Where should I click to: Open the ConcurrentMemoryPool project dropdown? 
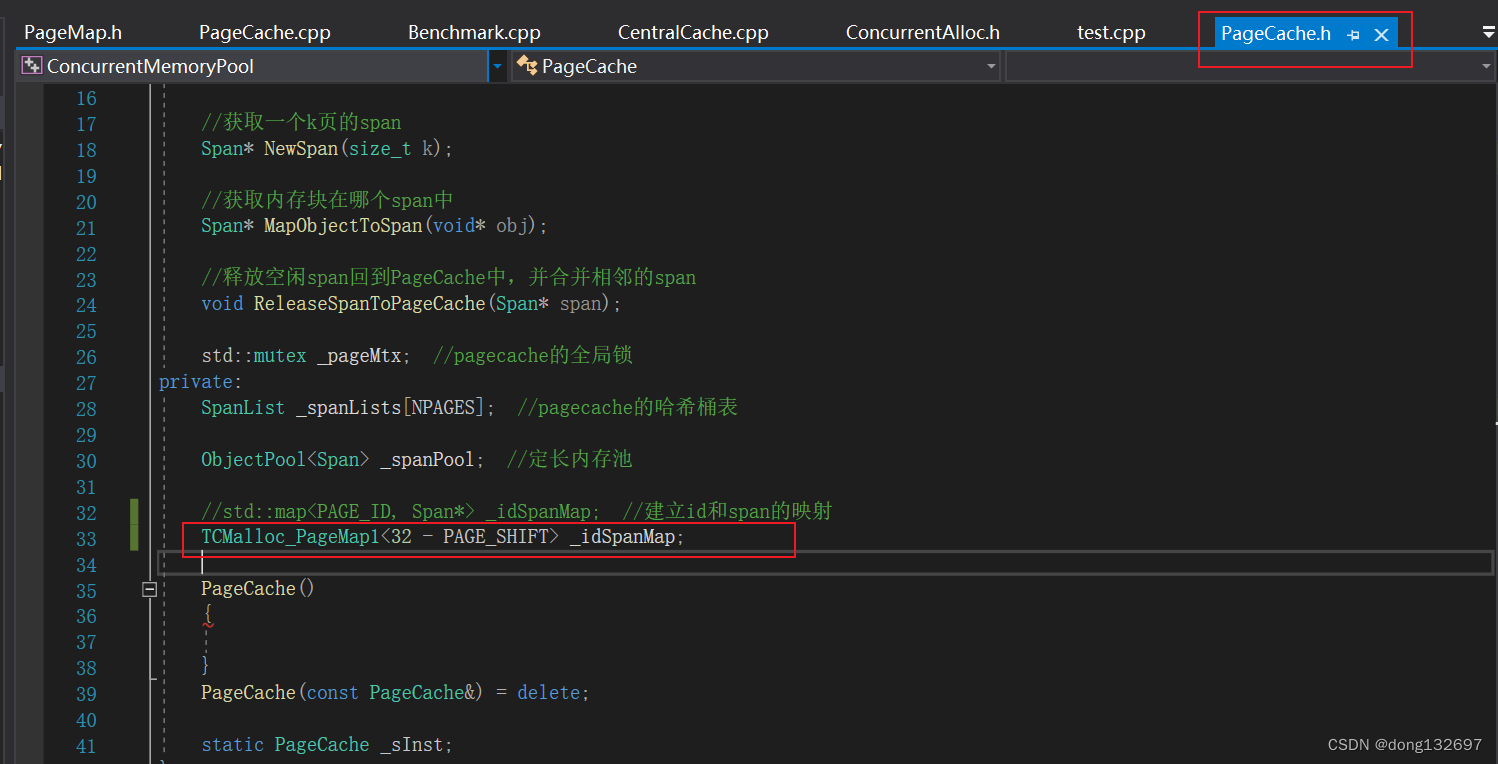click(x=263, y=66)
